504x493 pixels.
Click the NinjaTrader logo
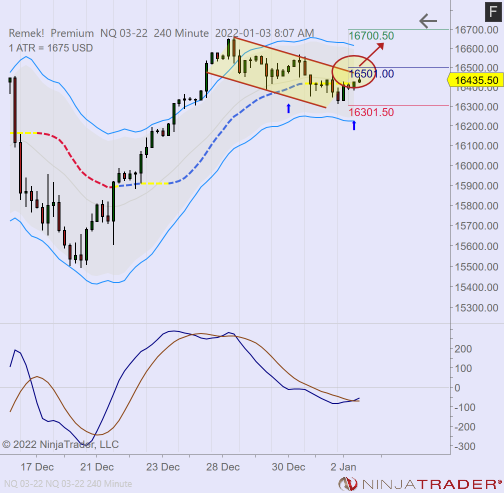point(421,484)
